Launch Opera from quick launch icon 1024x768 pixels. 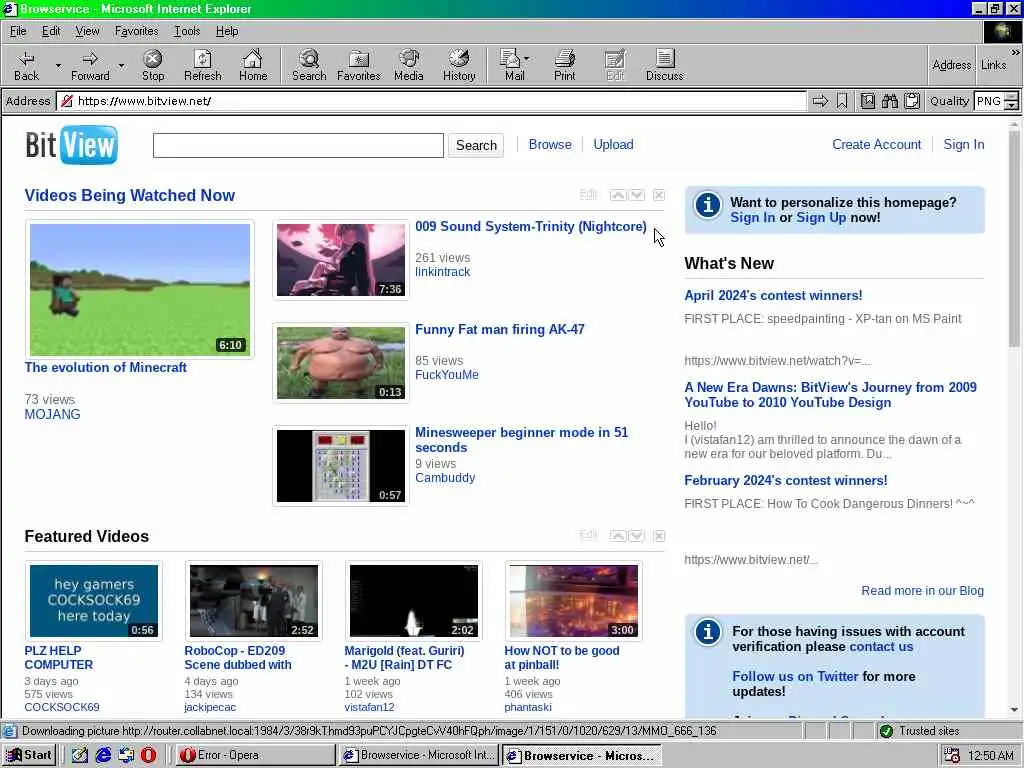click(148, 755)
